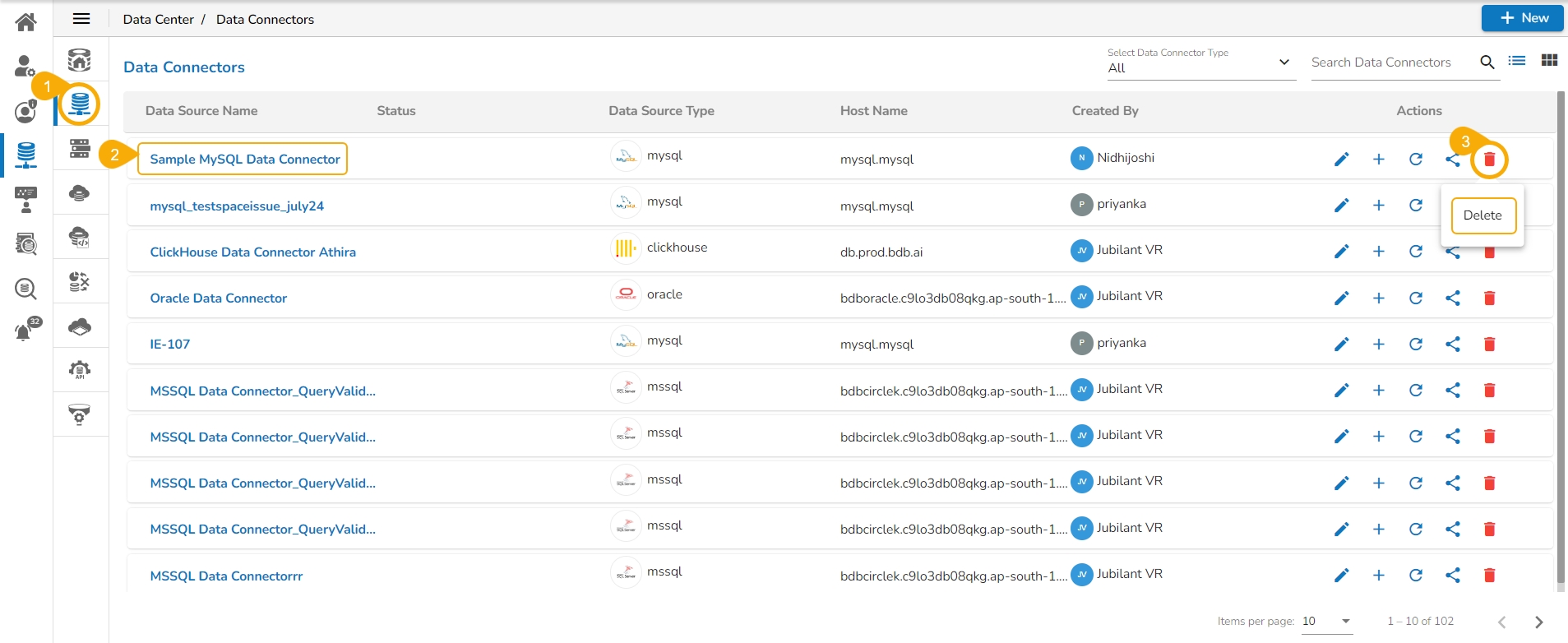Delete the Sample MySQL Data Connector
1568x643 pixels.
click(x=1488, y=160)
